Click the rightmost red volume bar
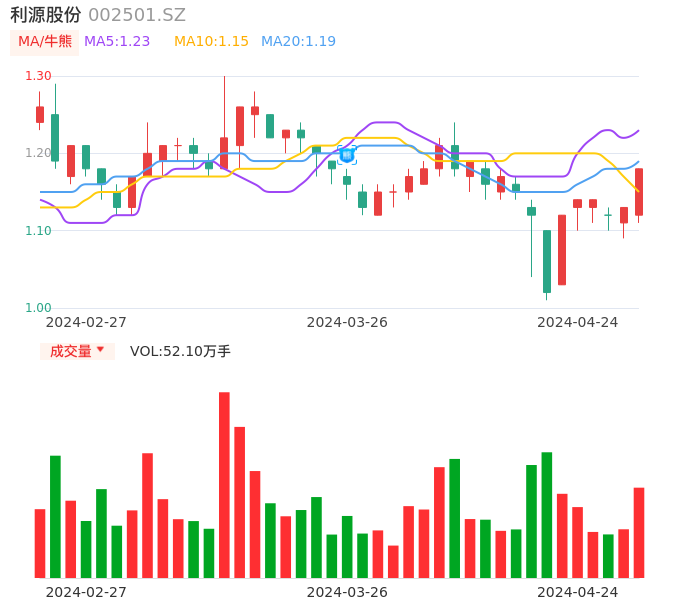Viewport: 686px width, 606px height. coord(639,533)
